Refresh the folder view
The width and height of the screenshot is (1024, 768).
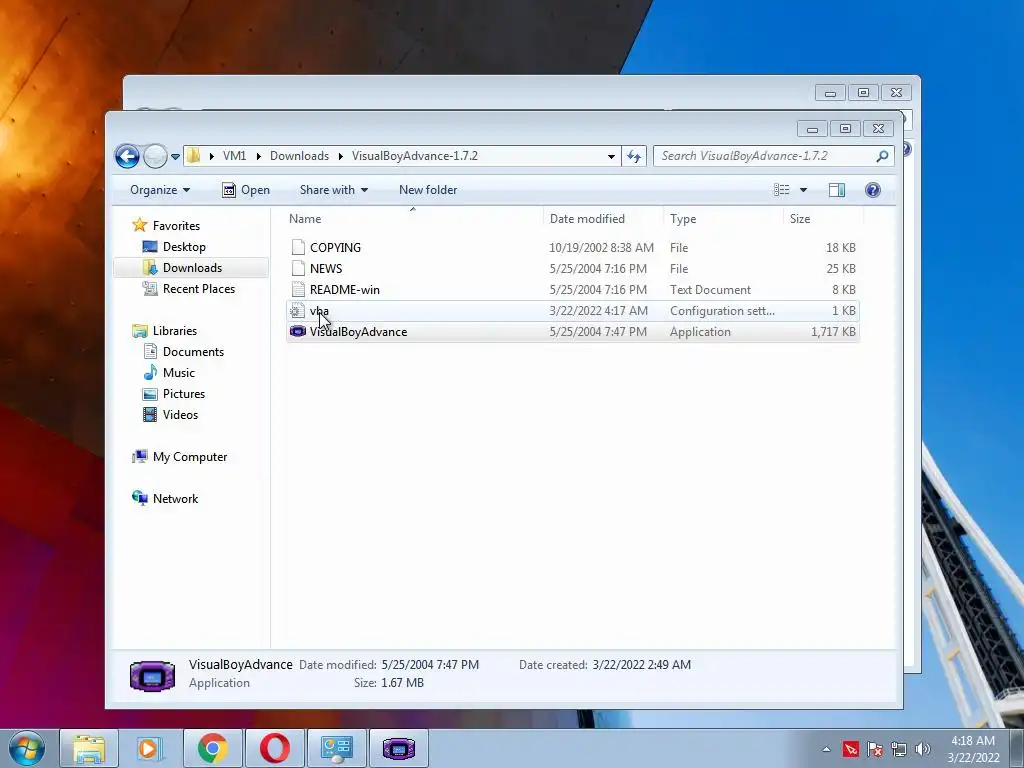pos(633,156)
